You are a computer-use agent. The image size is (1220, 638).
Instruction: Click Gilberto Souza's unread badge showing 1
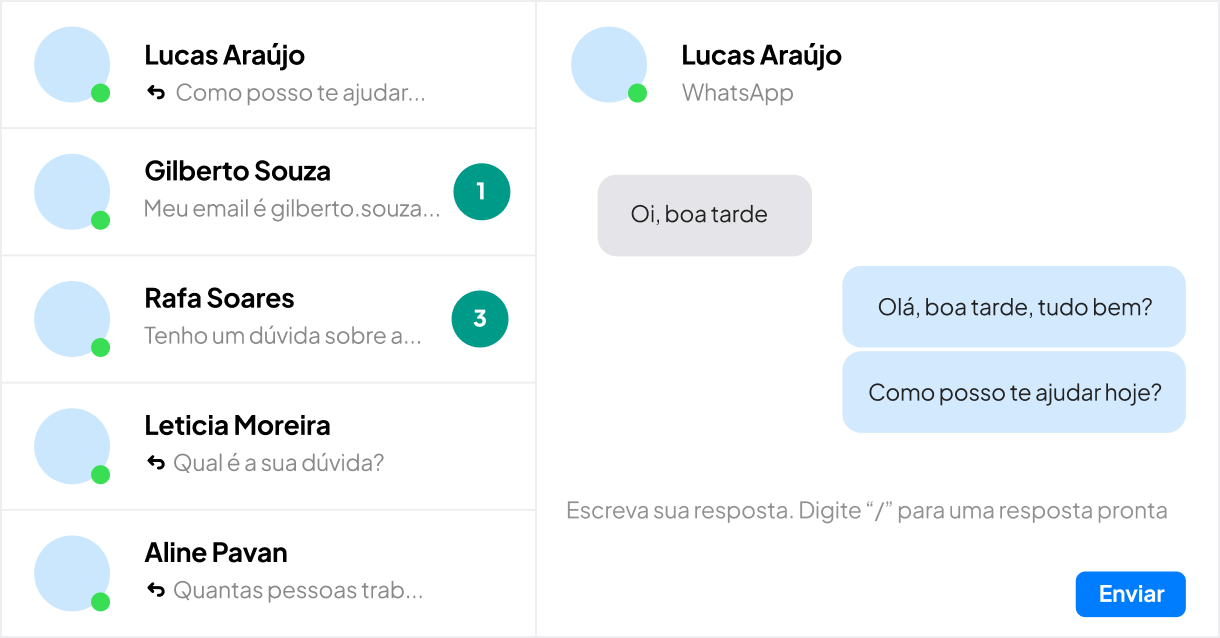click(x=481, y=191)
